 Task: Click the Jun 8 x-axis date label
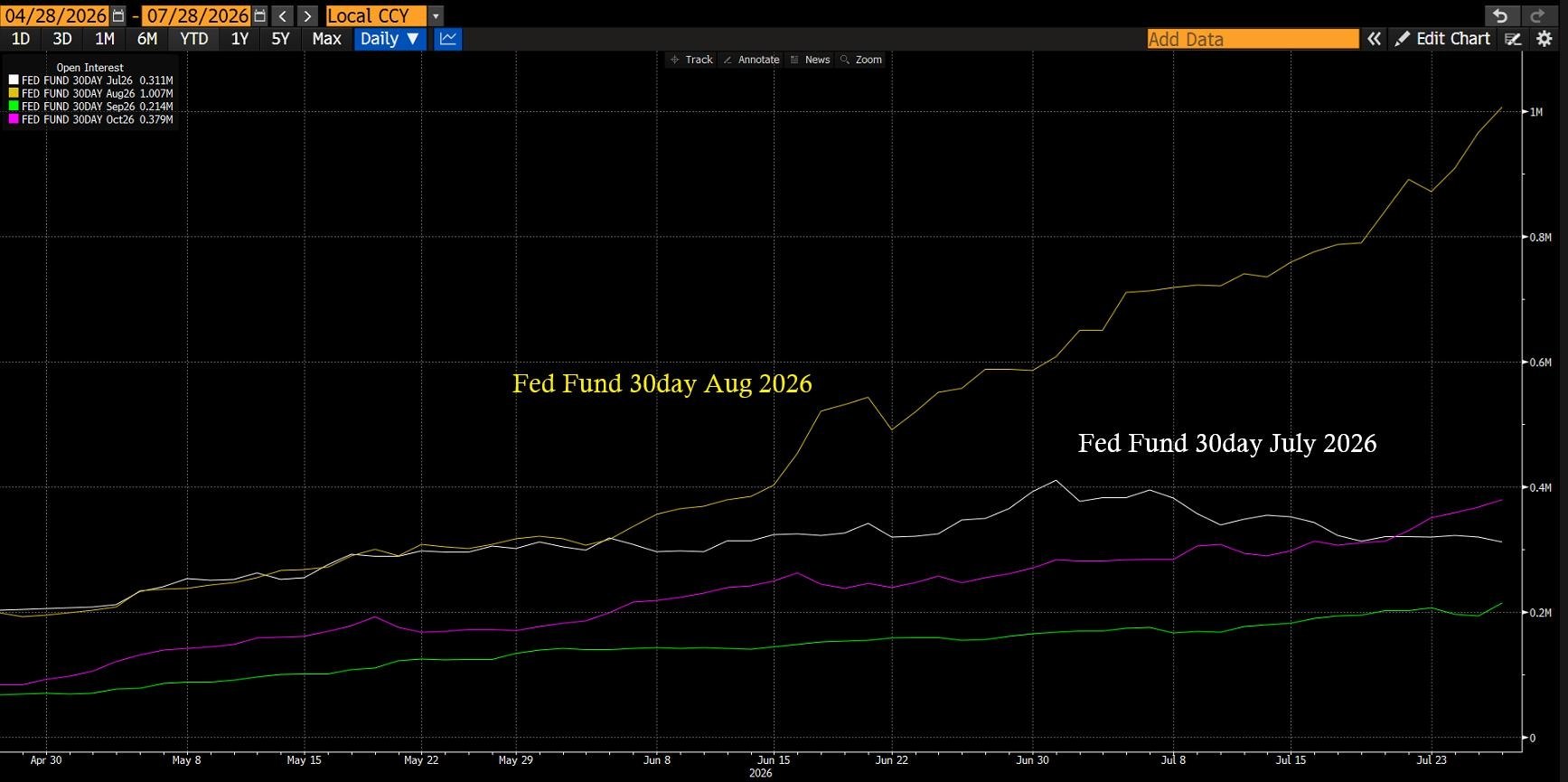[657, 760]
